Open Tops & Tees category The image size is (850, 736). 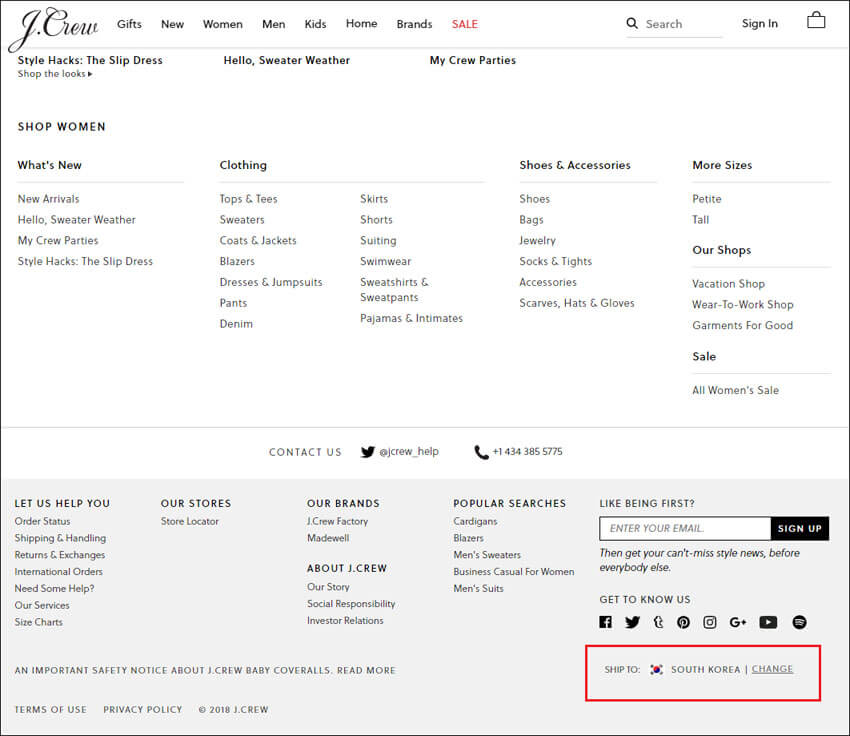(x=248, y=199)
